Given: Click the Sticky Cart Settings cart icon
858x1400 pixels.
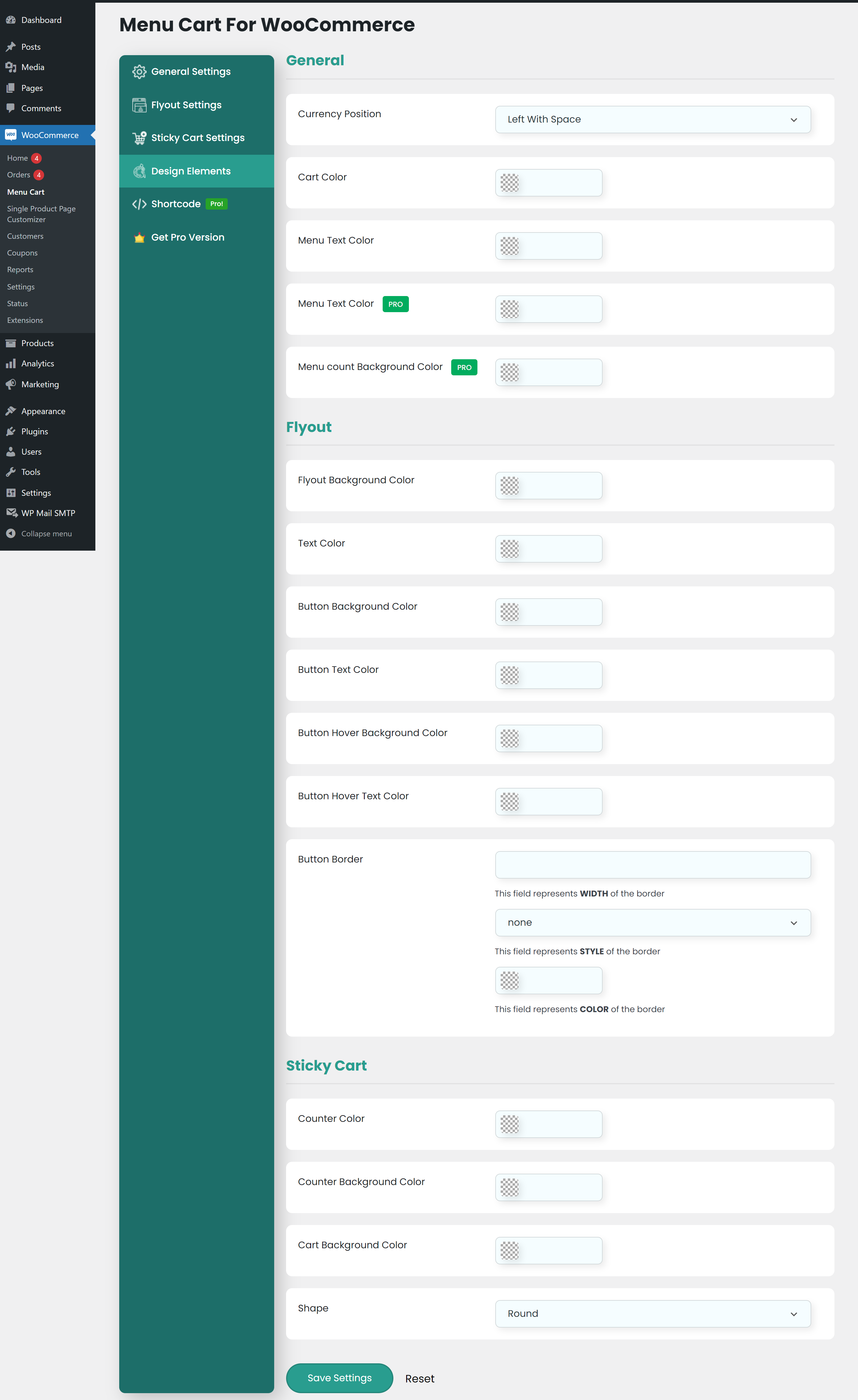Looking at the screenshot, I should point(139,137).
